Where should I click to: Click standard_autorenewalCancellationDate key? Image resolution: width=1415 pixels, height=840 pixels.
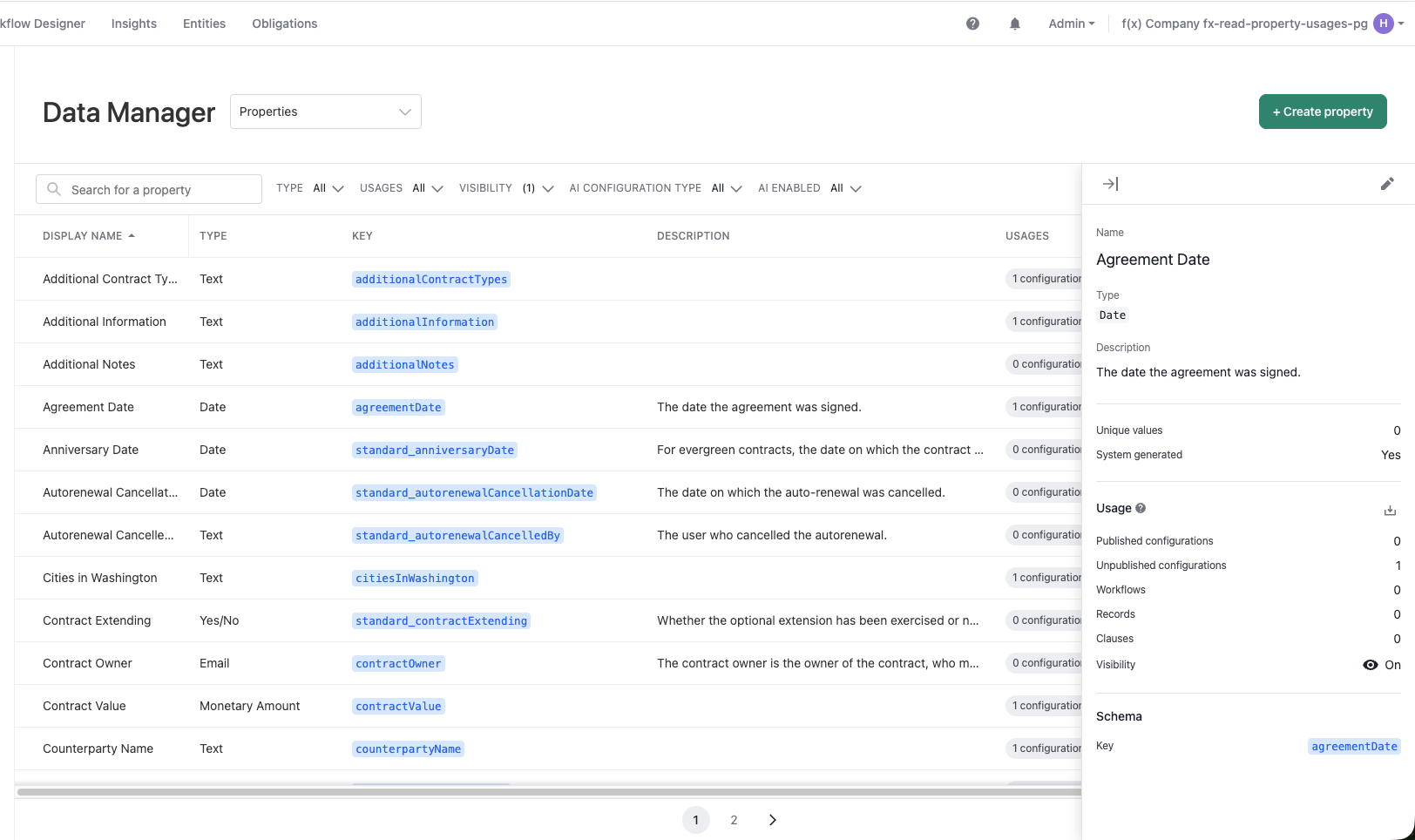point(474,492)
